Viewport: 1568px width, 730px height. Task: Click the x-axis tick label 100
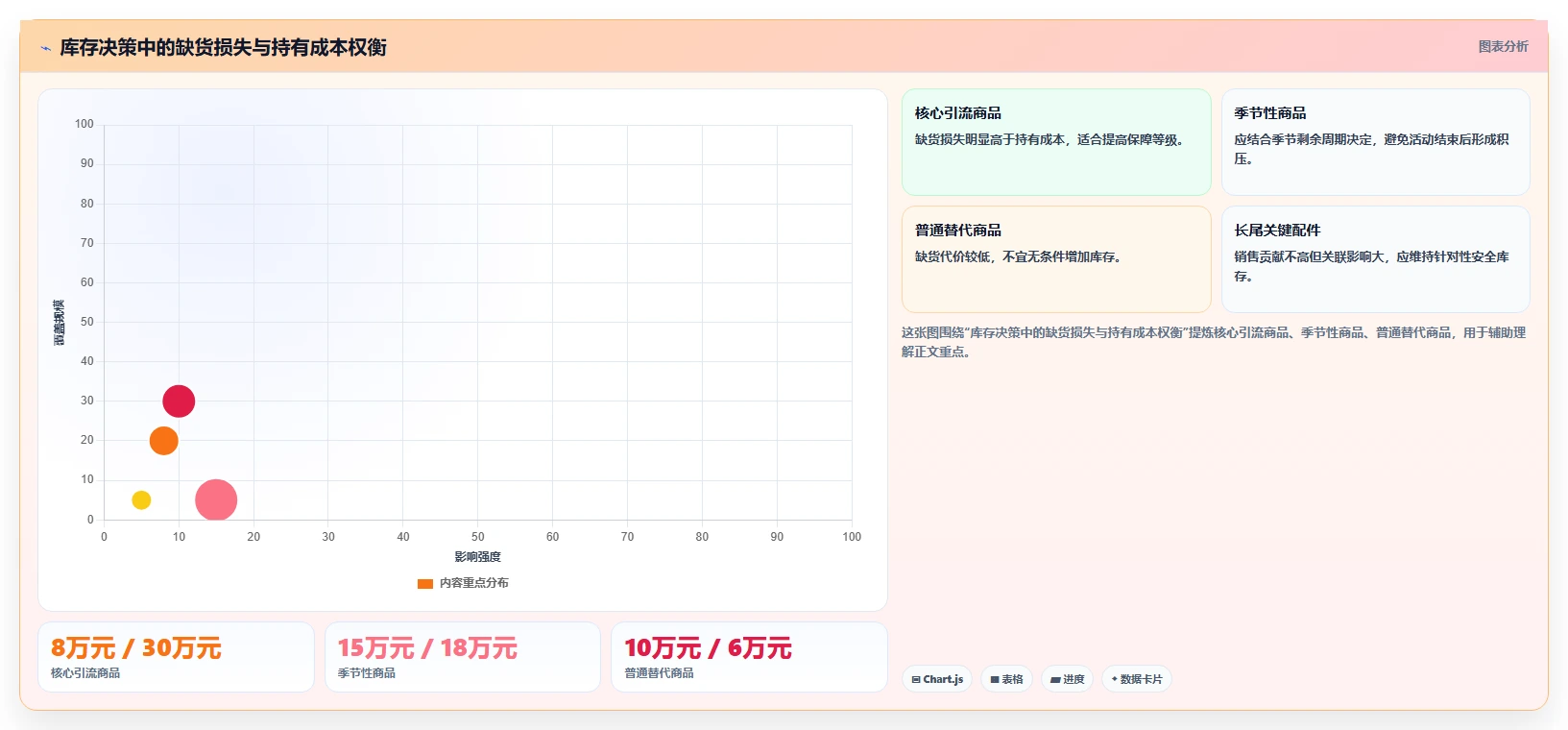tap(852, 537)
